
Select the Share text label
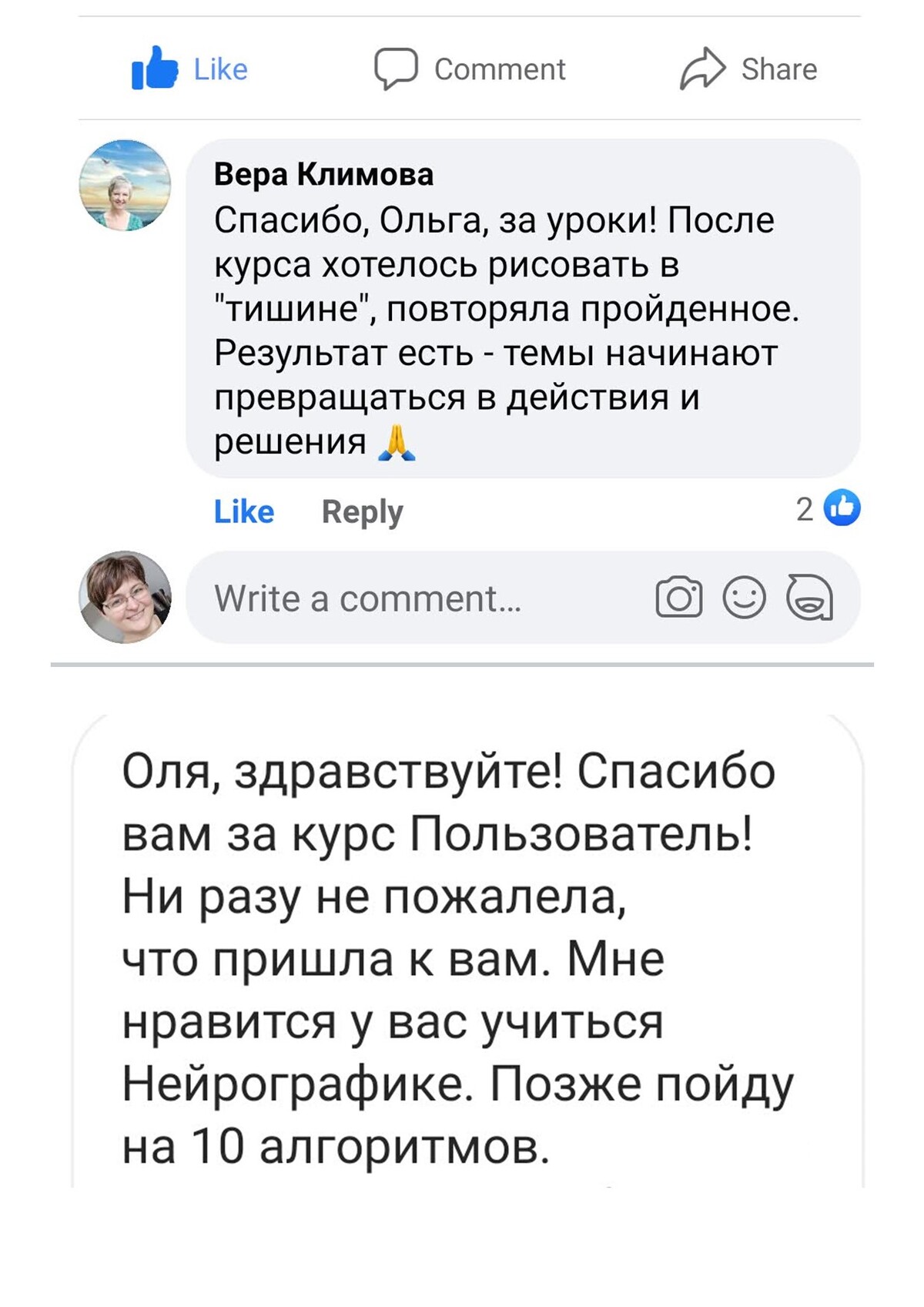[x=778, y=69]
